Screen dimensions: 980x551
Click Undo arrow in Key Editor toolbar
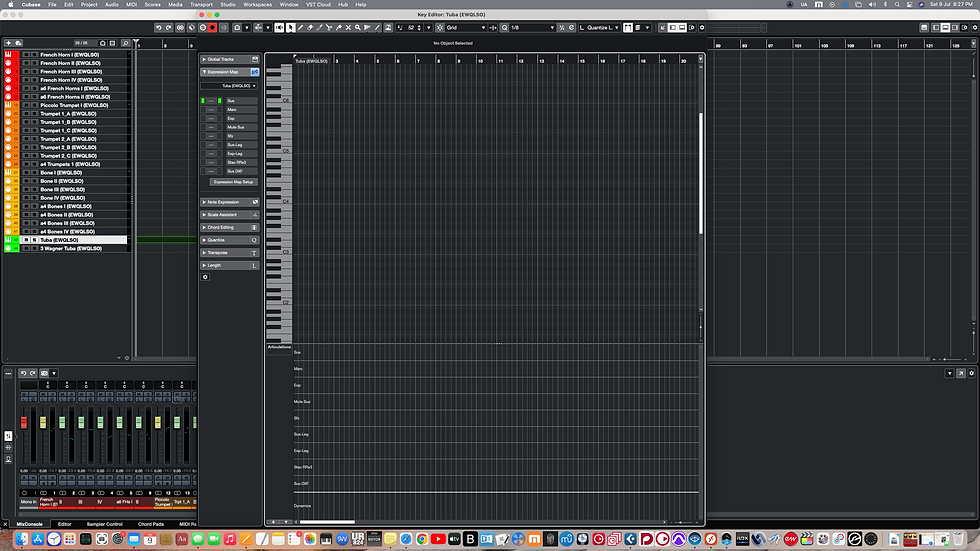pos(159,27)
